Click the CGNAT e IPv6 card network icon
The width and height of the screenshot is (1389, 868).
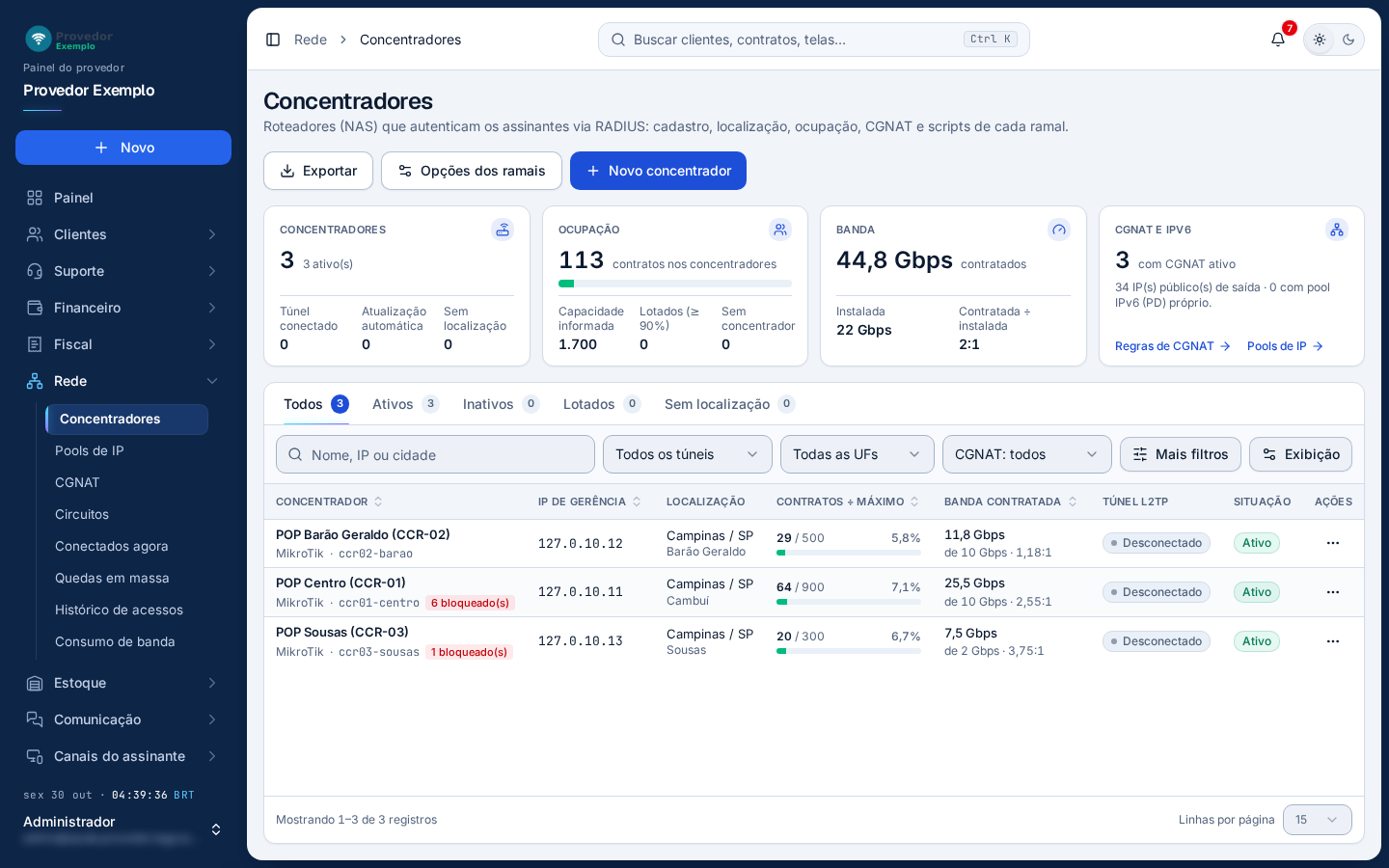[x=1337, y=230]
